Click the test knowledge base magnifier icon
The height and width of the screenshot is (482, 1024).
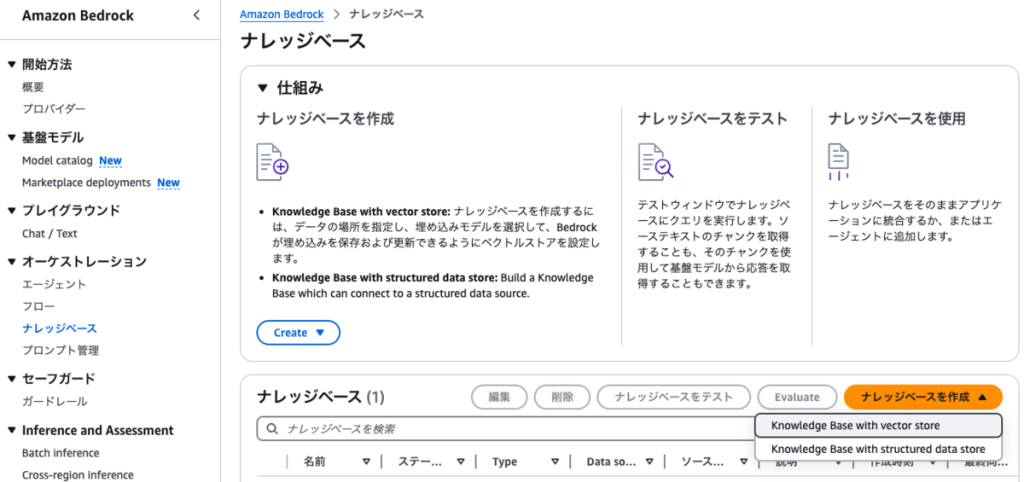pos(655,161)
